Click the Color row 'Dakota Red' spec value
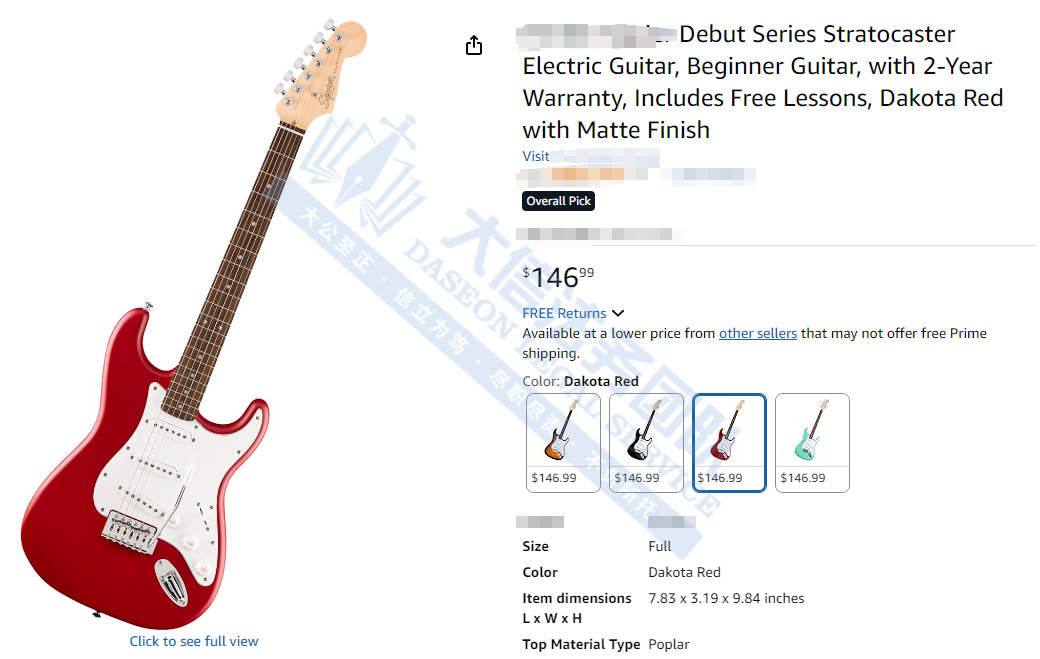The height and width of the screenshot is (659, 1040). coord(684,572)
